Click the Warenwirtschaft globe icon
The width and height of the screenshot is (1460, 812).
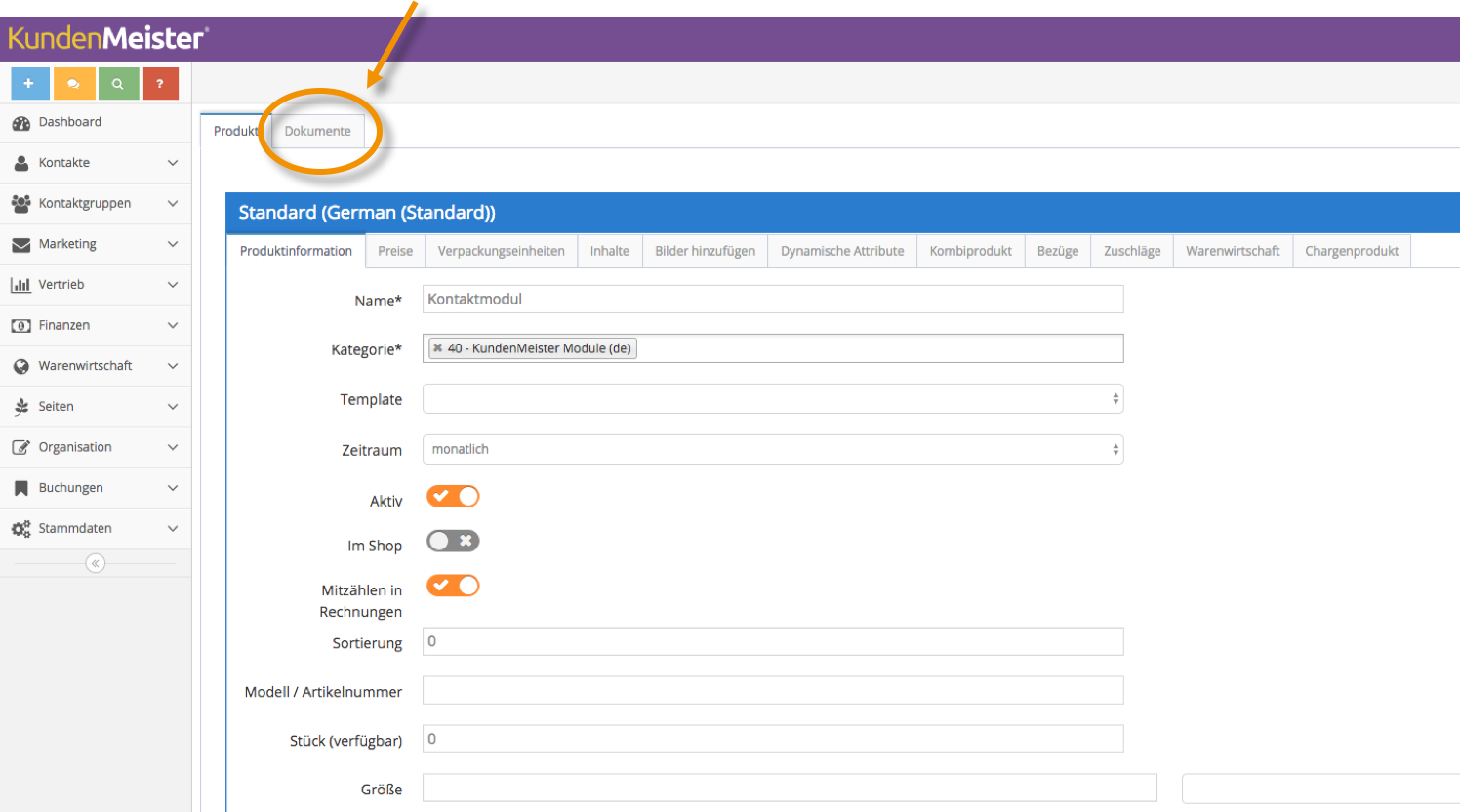pyautogui.click(x=20, y=366)
